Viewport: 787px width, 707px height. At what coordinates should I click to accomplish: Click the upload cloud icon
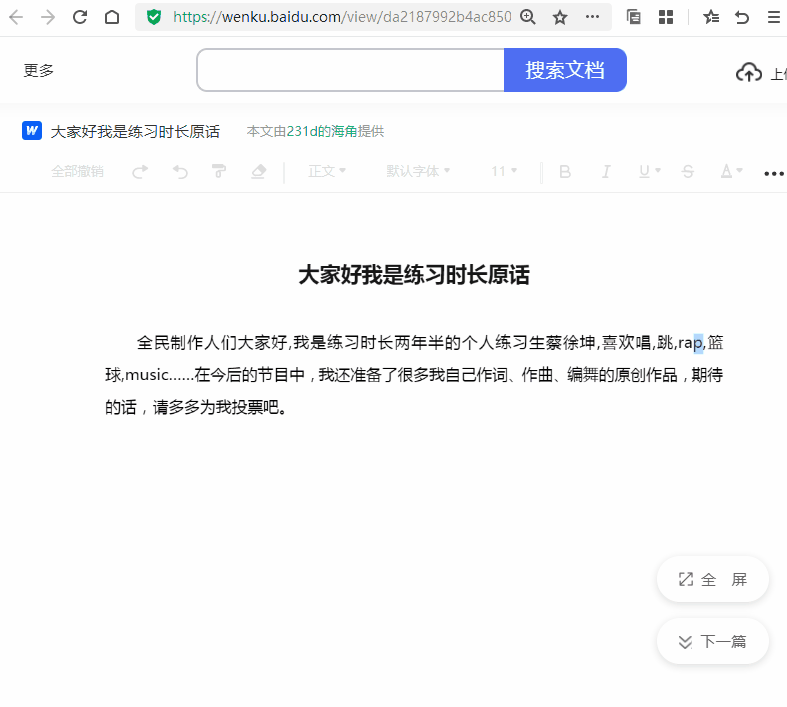pos(748,72)
